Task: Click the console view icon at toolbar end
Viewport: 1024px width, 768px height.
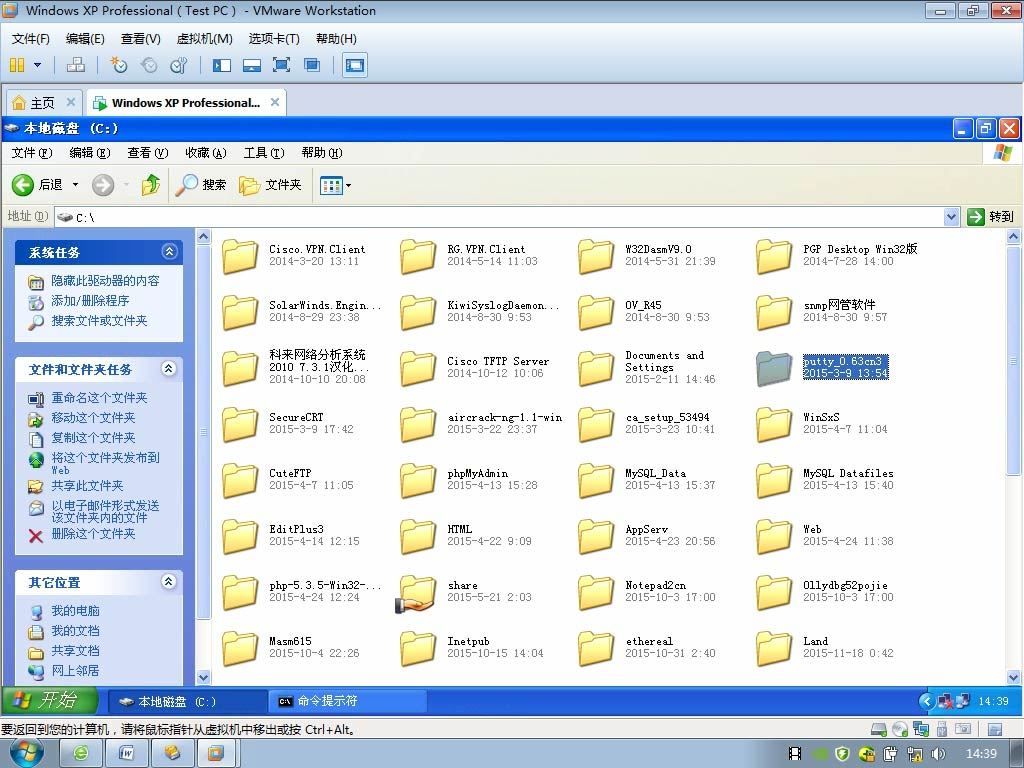Action: (355, 65)
